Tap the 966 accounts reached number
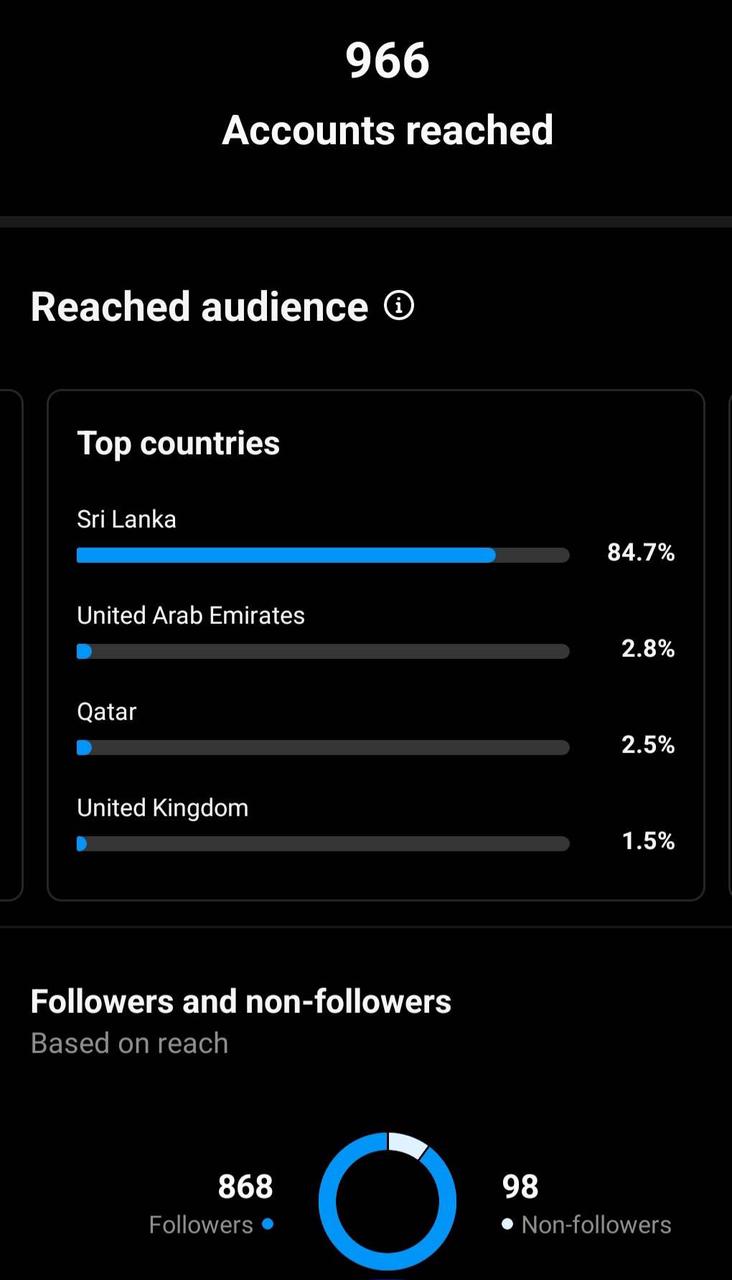The height and width of the screenshot is (1280, 732). pyautogui.click(x=387, y=60)
